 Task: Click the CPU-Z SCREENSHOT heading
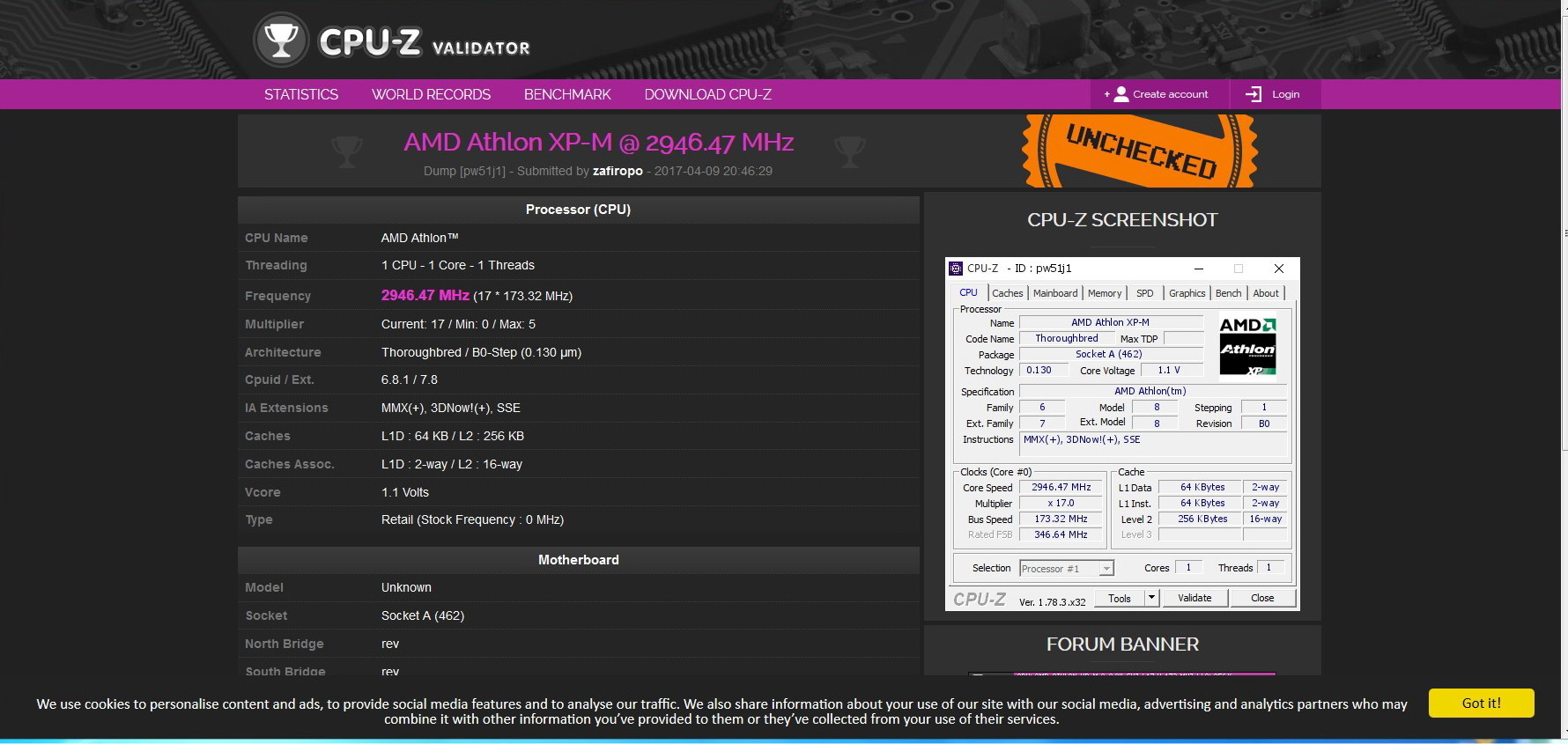click(1122, 220)
